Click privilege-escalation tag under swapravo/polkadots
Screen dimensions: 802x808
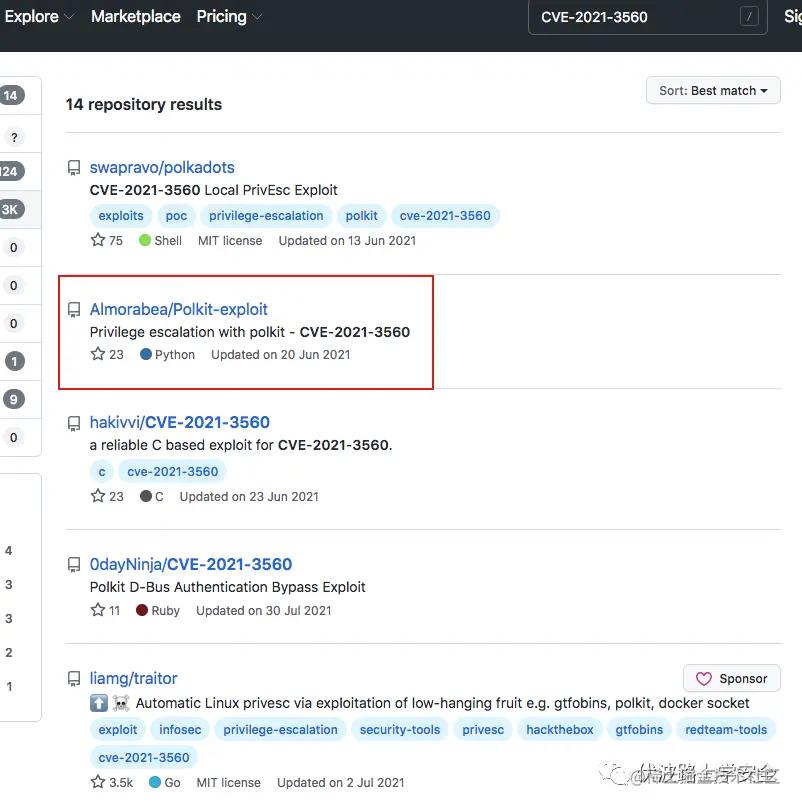[266, 216]
